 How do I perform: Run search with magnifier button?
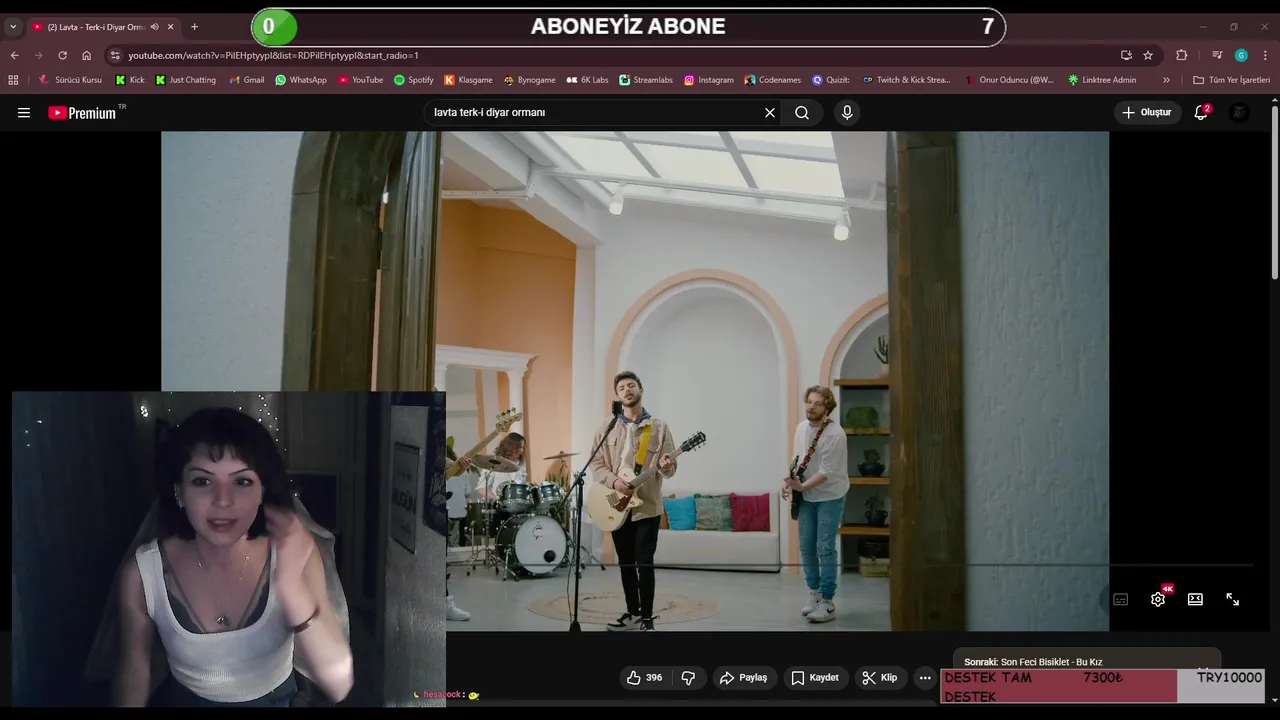pyautogui.click(x=802, y=113)
